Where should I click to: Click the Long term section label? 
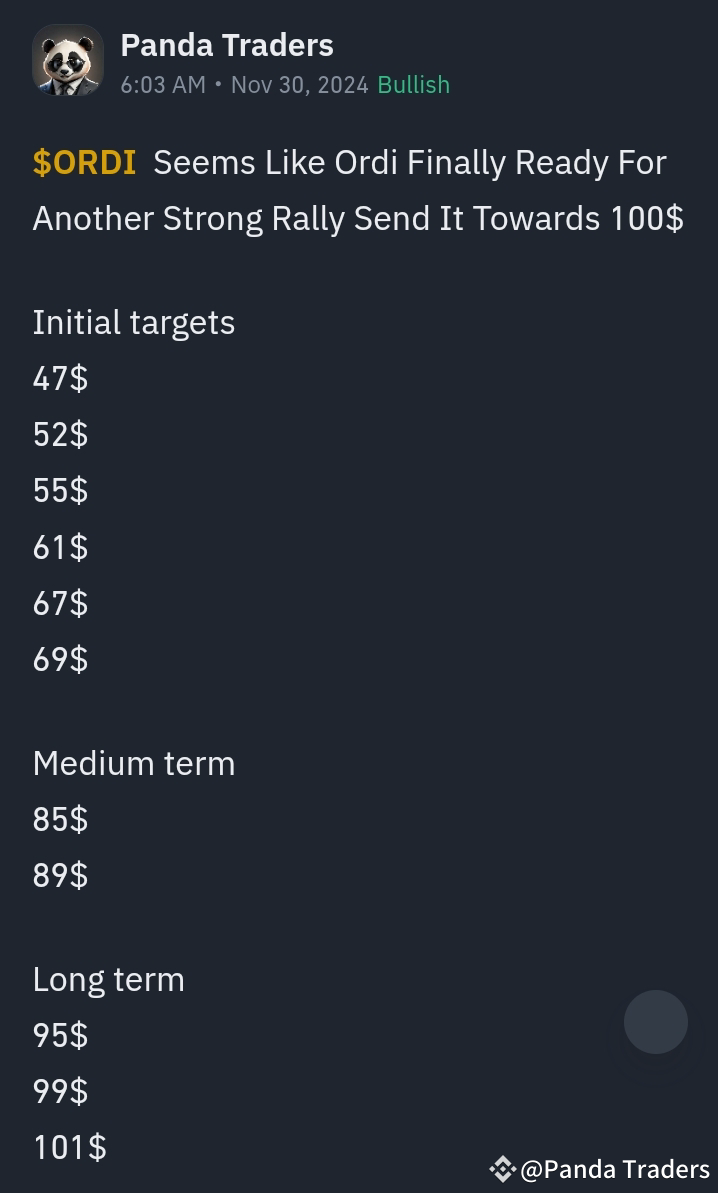108,979
